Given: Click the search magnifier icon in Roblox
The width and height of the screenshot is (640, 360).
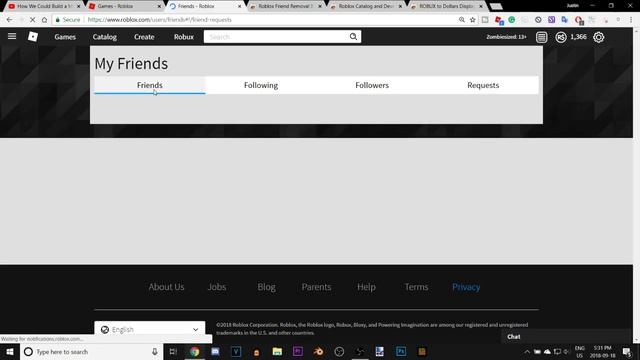Looking at the screenshot, I should coord(353,37).
